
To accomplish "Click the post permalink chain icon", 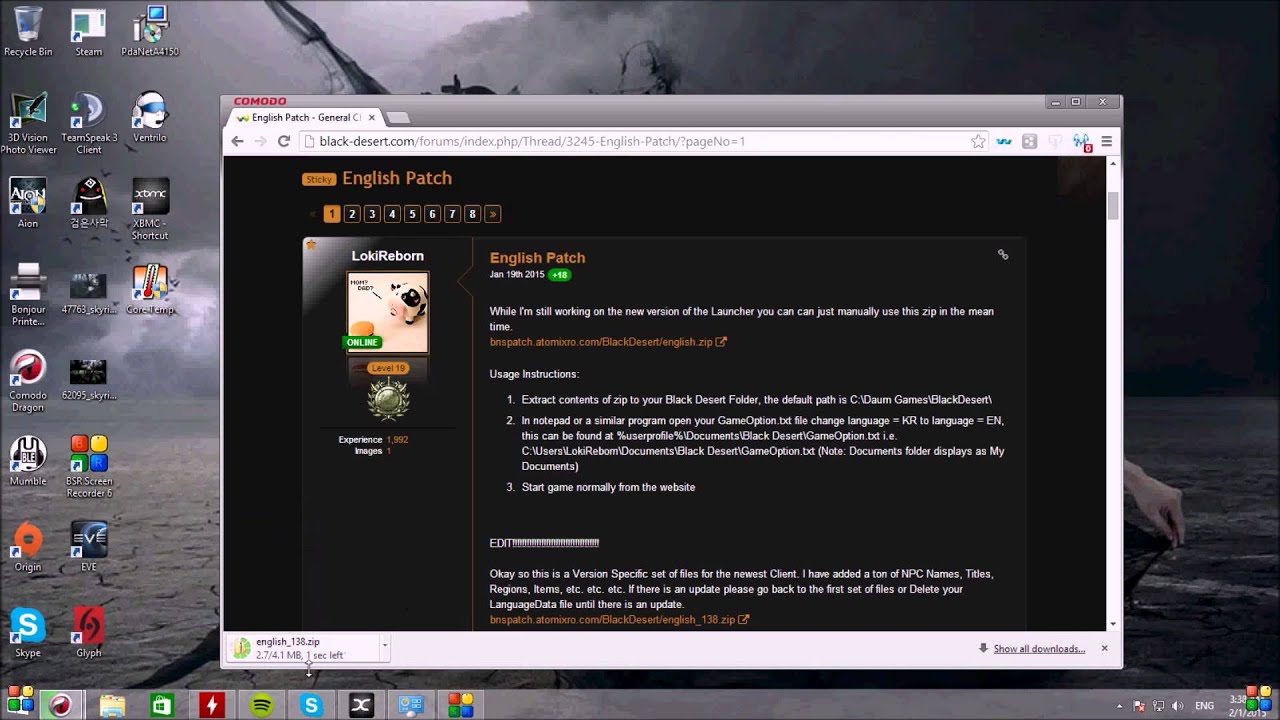I will pyautogui.click(x=1003, y=255).
